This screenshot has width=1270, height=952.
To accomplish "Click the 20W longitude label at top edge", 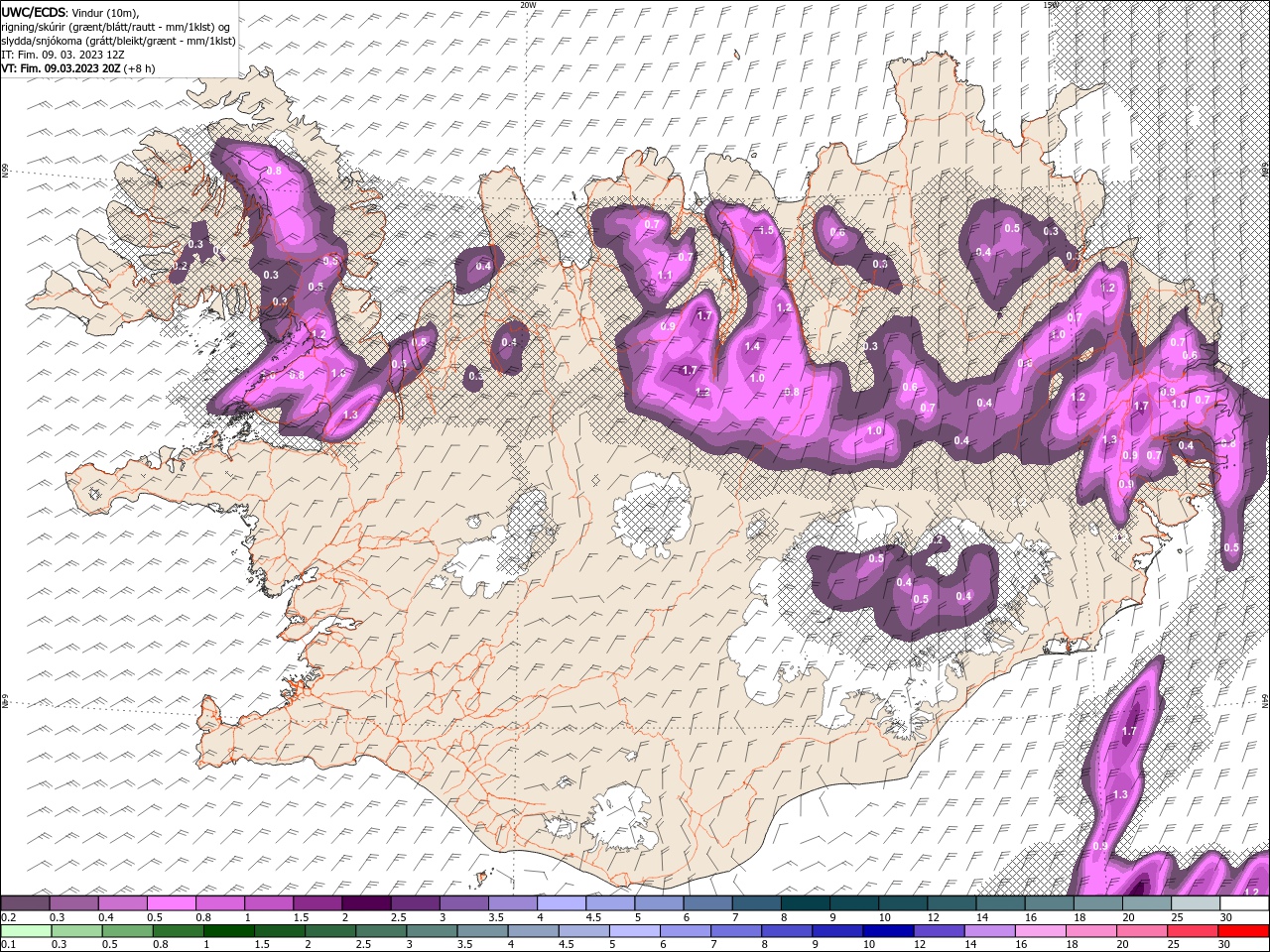I will click(528, 5).
